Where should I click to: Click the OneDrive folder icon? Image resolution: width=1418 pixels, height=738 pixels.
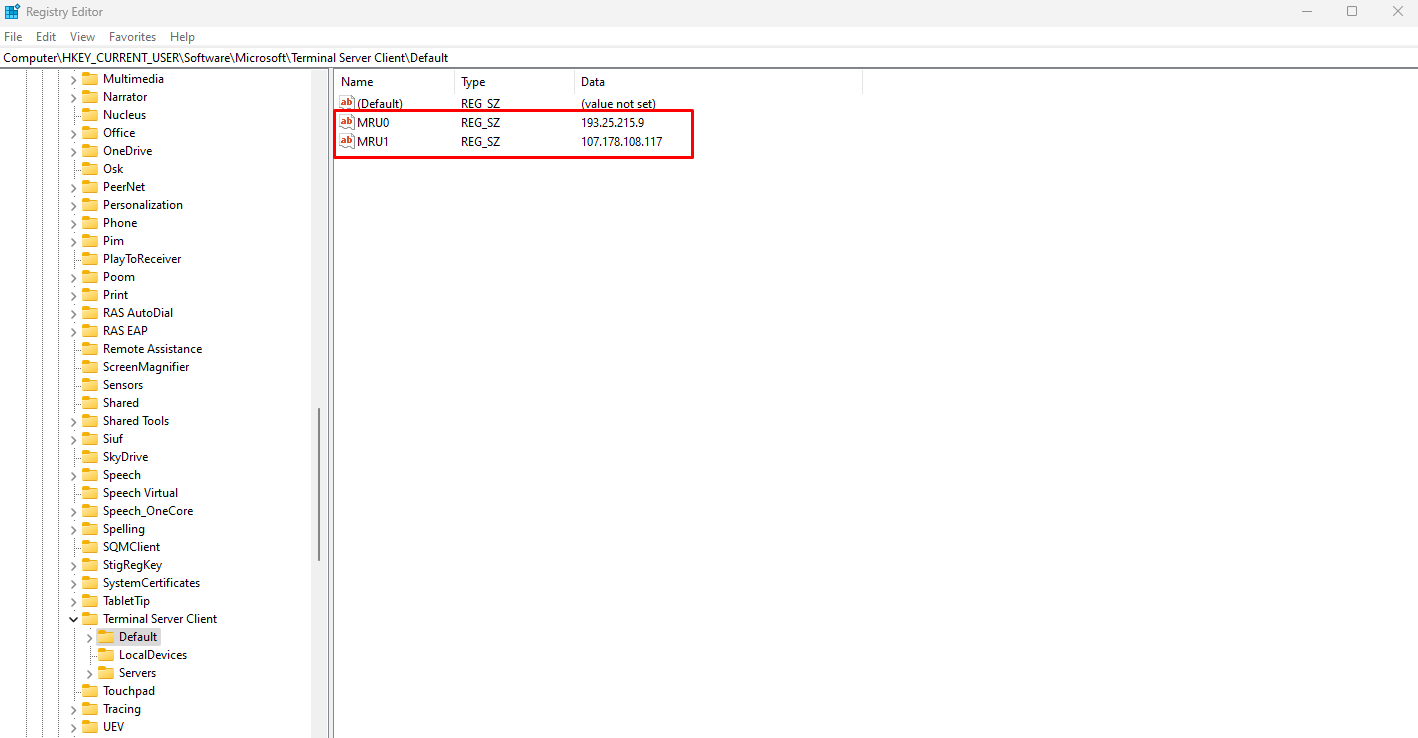90,151
